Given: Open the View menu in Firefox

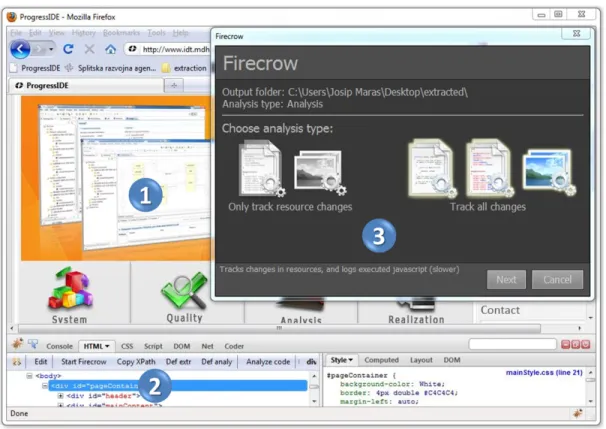Looking at the screenshot, I should click(x=56, y=33).
